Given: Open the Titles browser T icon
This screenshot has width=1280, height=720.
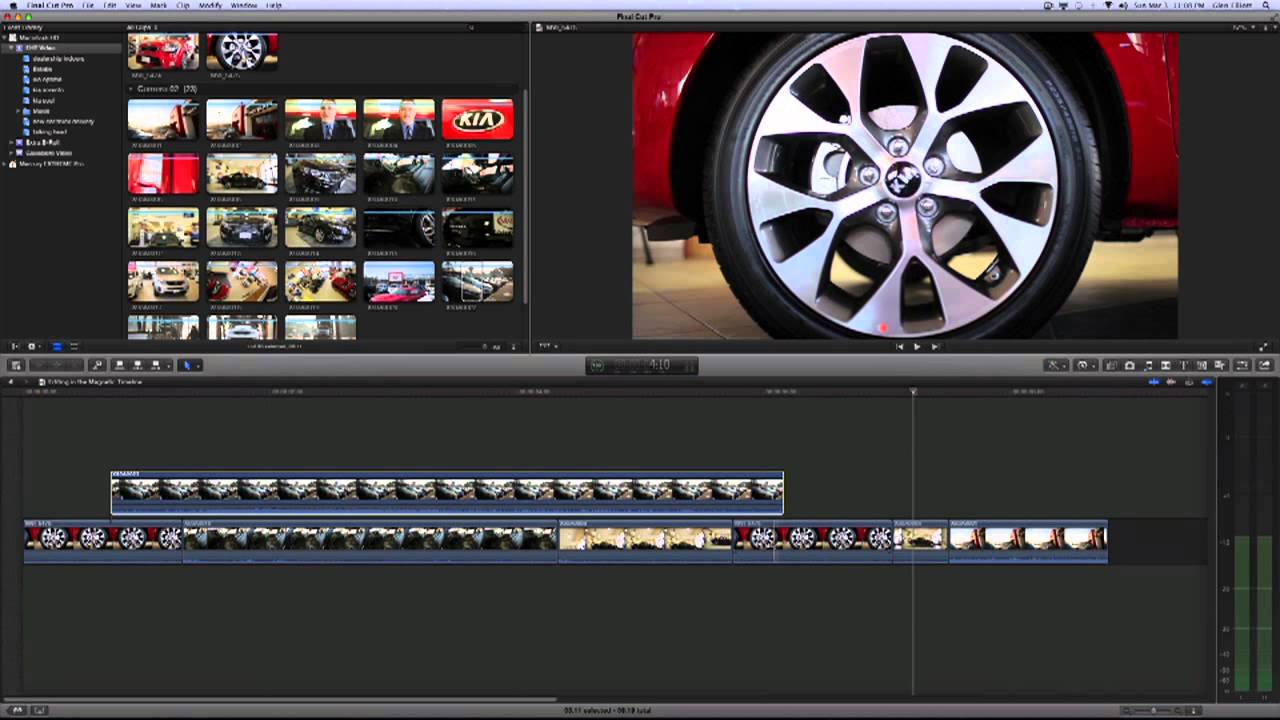Looking at the screenshot, I should 1184,366.
